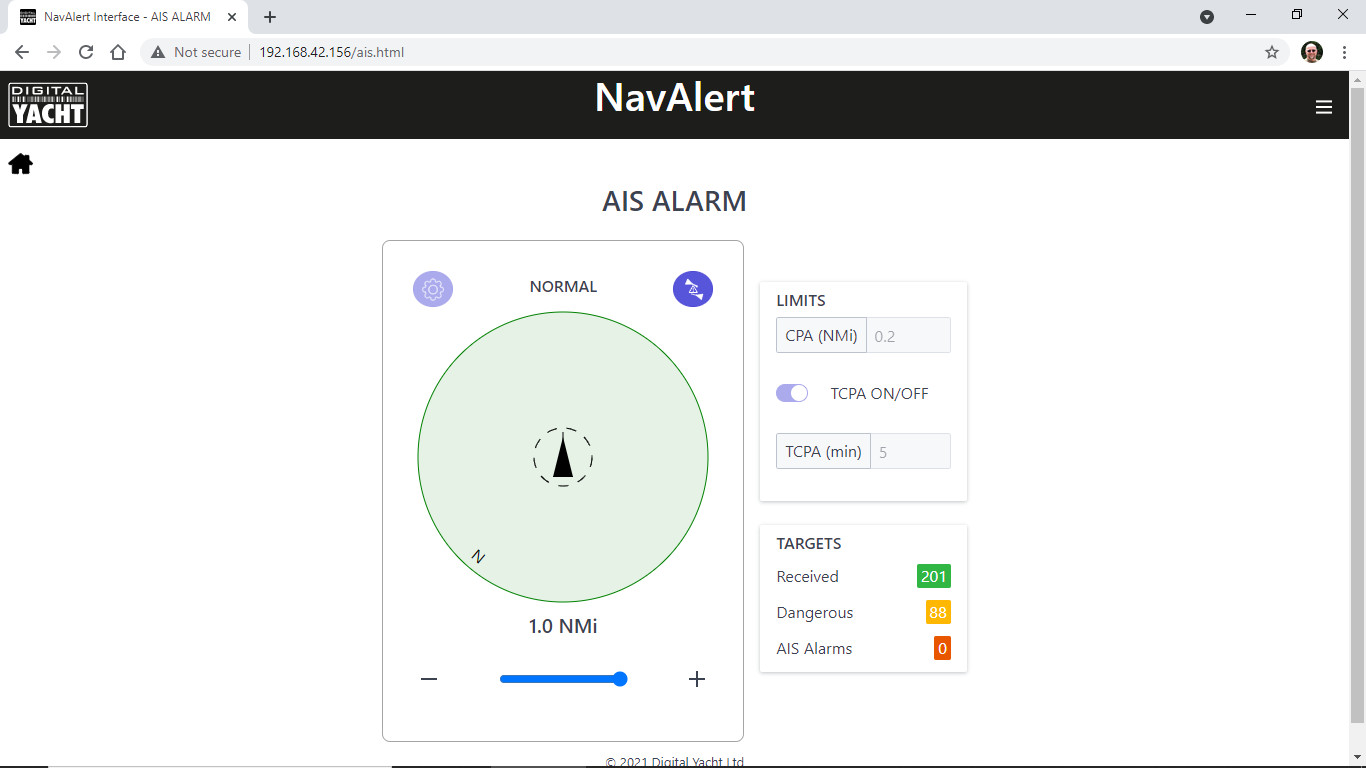This screenshot has height=768, width=1366.
Task: Click the Digital Yacht logo
Action: (x=48, y=105)
